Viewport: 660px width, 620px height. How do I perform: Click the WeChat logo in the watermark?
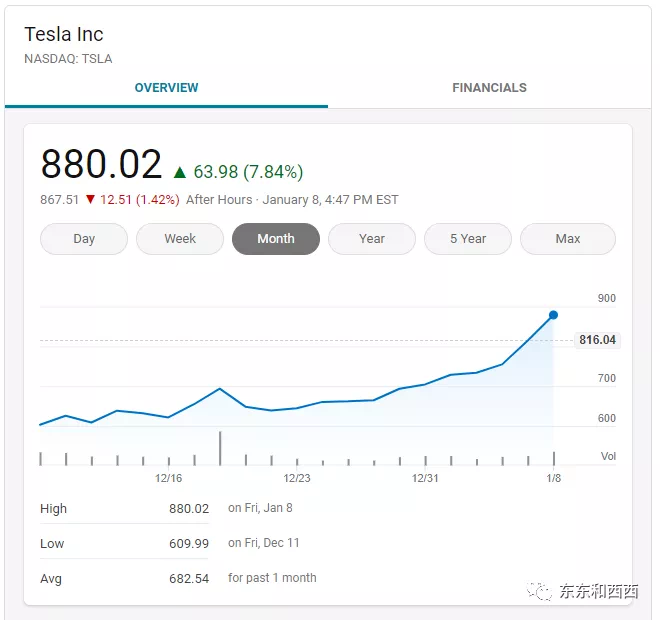coord(541,591)
